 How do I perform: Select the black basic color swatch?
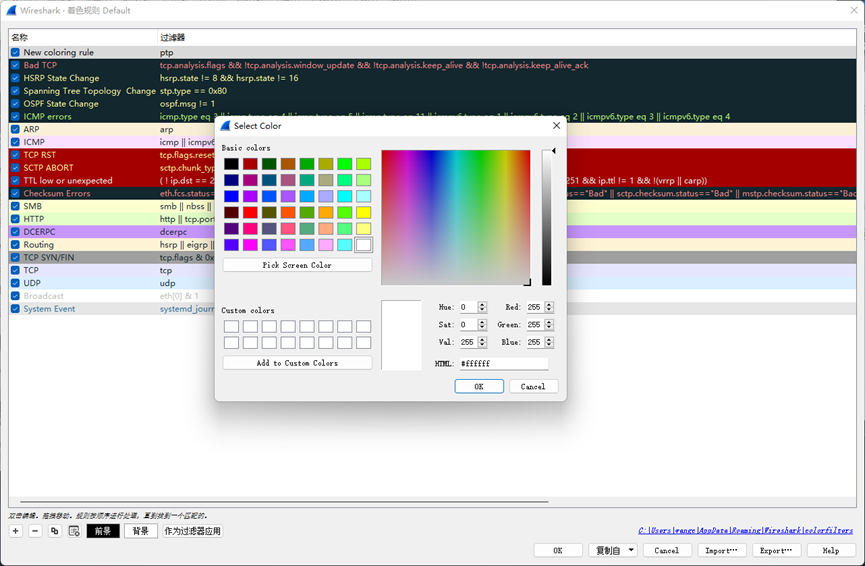pos(232,164)
